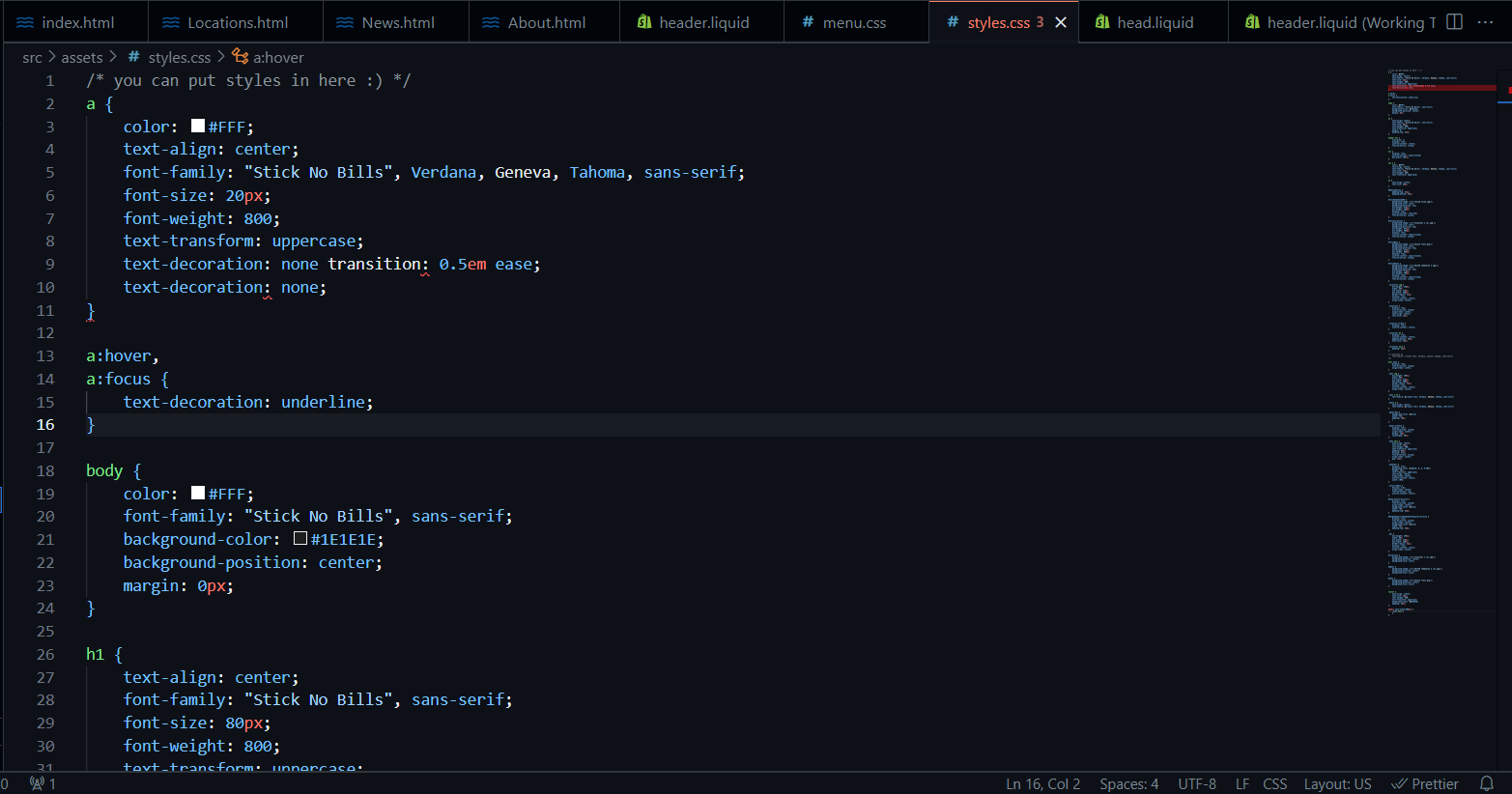
Task: Change the CSS language mode
Action: (1274, 783)
